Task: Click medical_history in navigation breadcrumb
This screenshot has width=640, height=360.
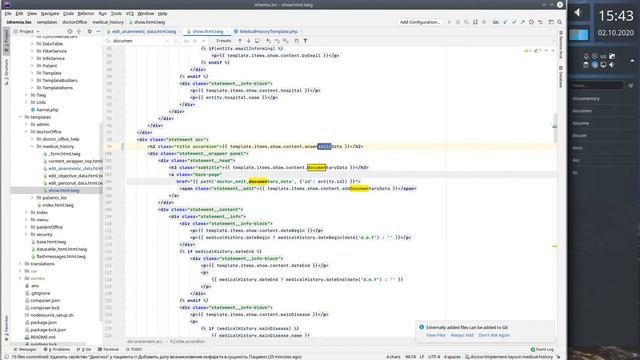Action: pyautogui.click(x=108, y=22)
